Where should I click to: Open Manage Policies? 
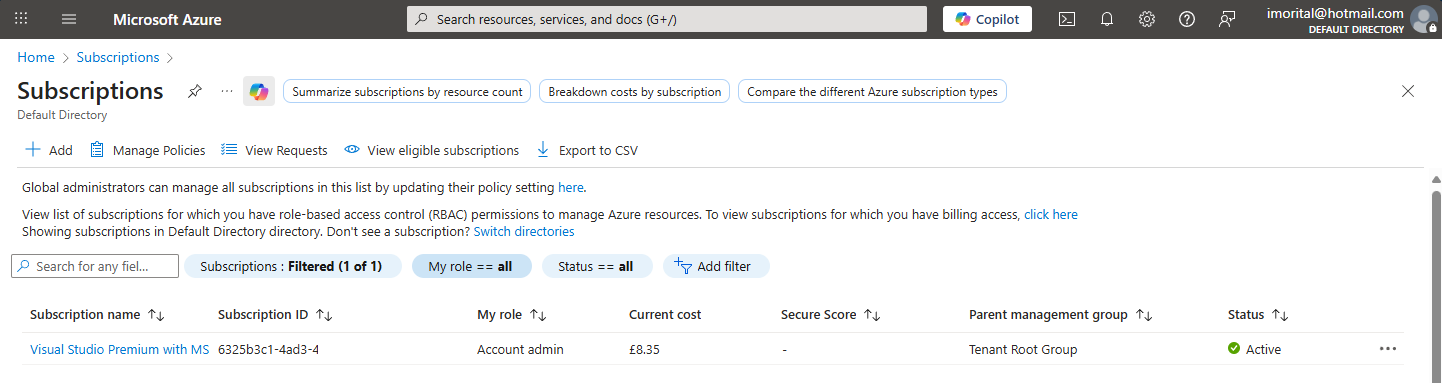tap(147, 150)
